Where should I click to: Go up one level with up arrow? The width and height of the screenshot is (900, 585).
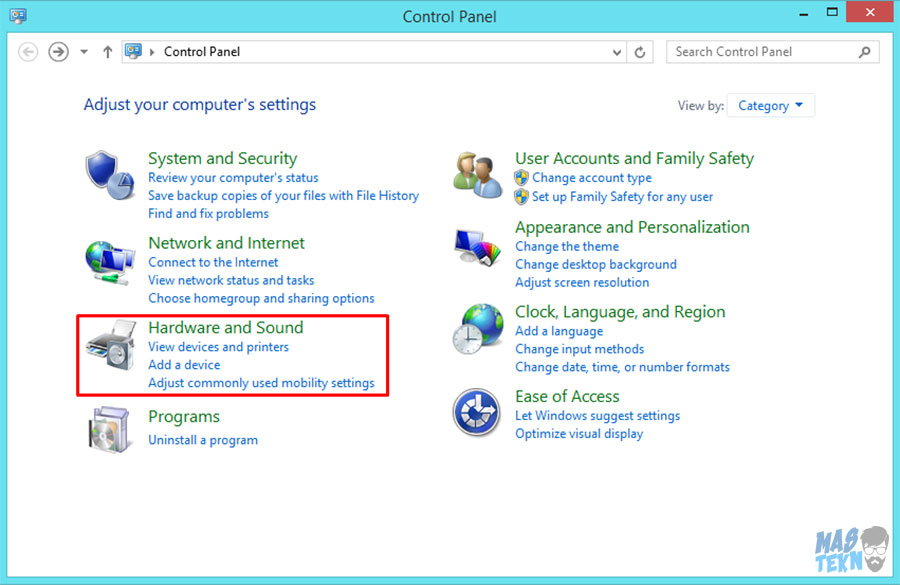pos(108,52)
